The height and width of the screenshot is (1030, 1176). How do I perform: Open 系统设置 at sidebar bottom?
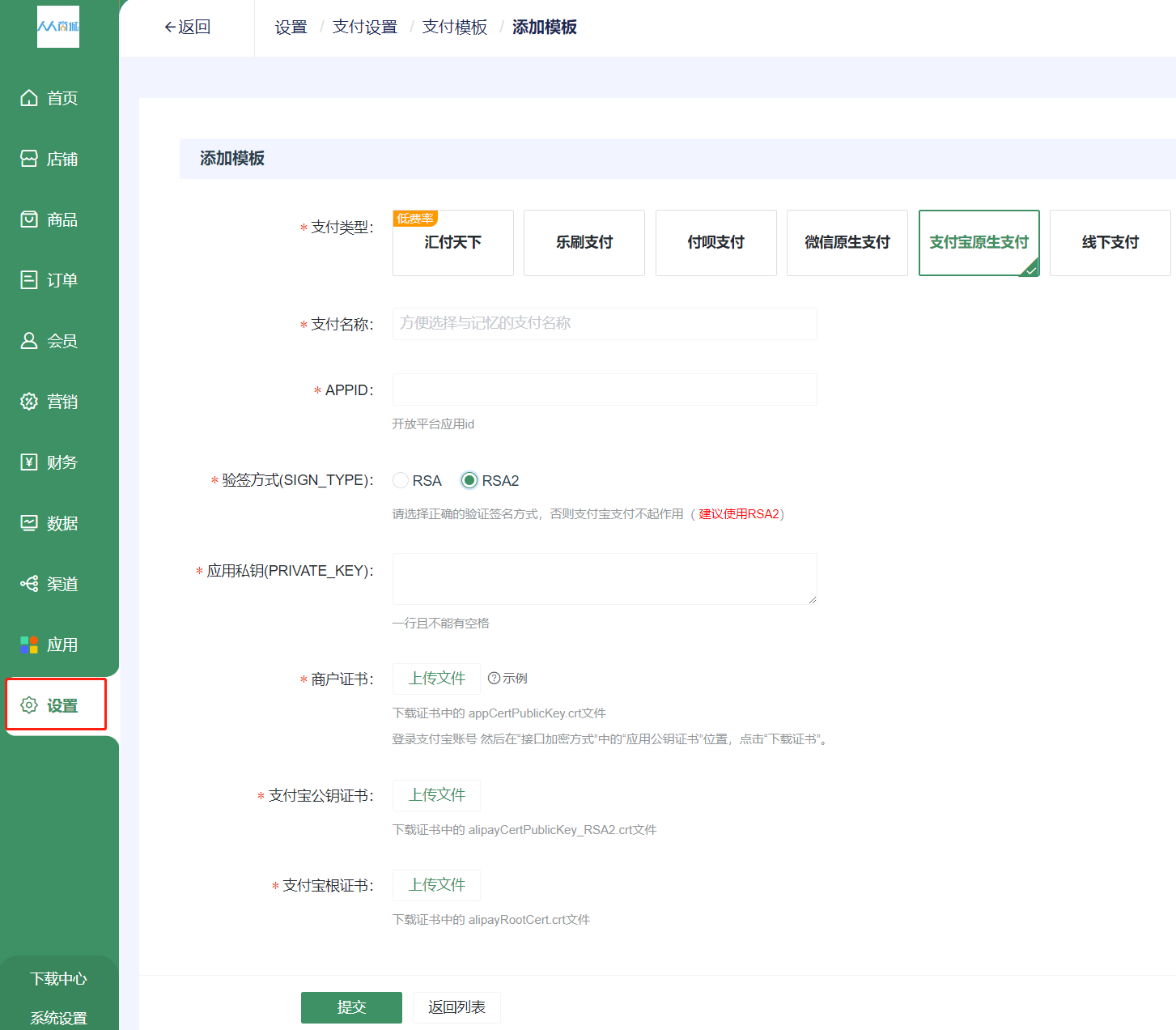click(x=58, y=1018)
